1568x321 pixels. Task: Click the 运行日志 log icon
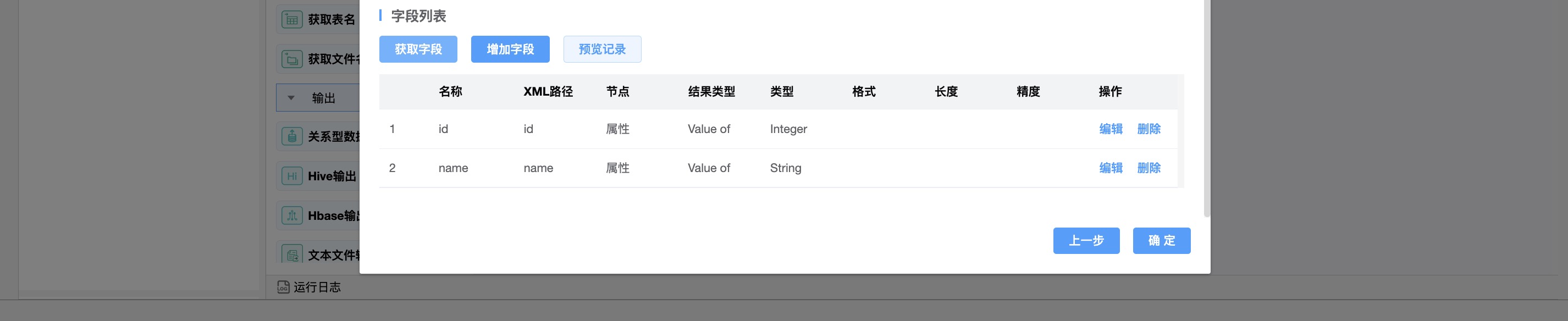point(283,287)
